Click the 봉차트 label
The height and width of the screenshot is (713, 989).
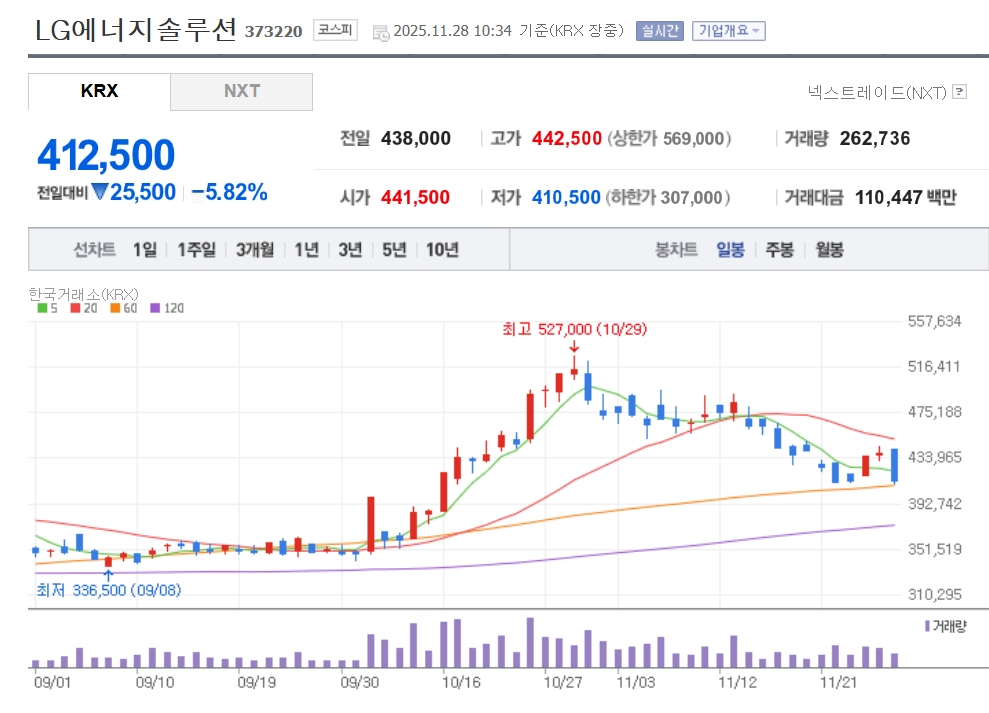coord(676,250)
